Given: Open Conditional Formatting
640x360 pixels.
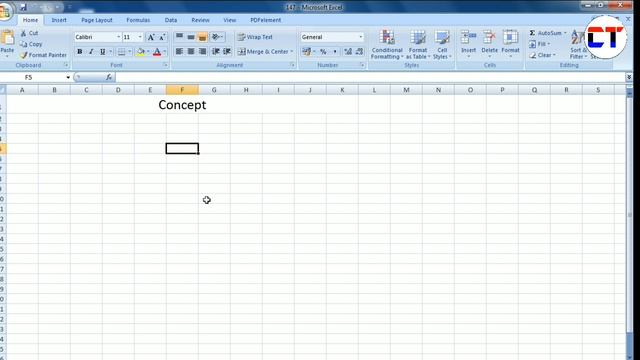Looking at the screenshot, I should [x=387, y=45].
